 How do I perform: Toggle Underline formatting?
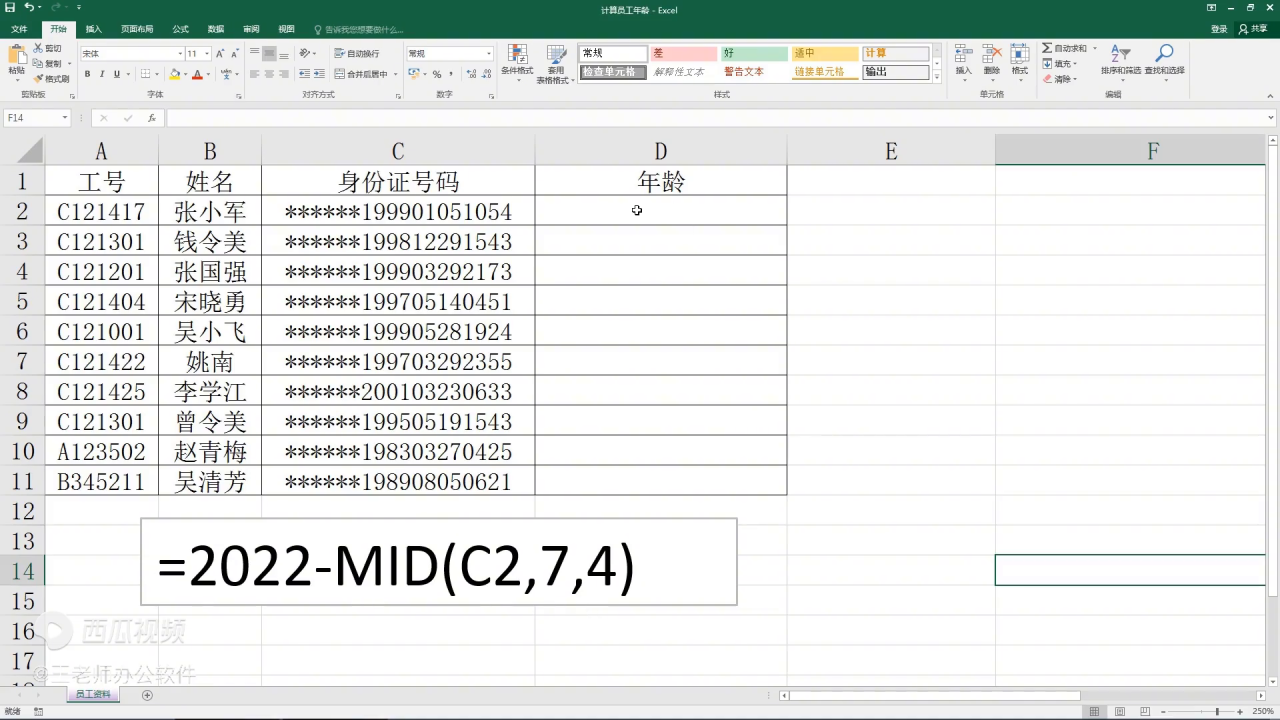[117, 74]
